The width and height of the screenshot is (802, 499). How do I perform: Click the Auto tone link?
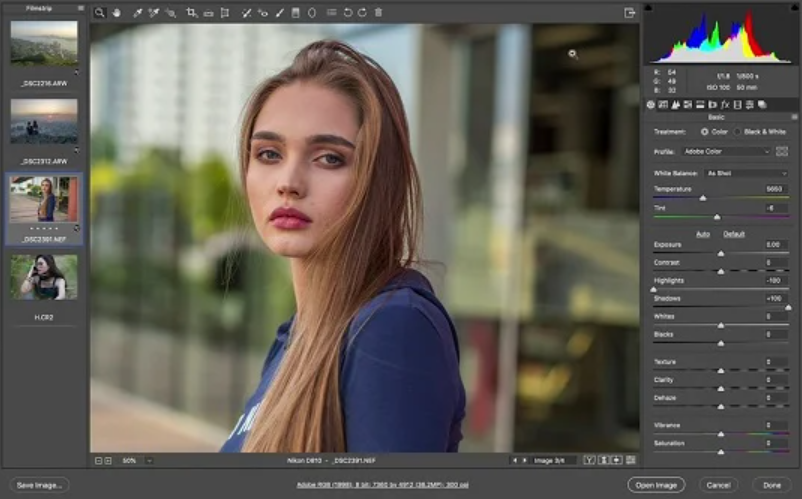tap(703, 234)
